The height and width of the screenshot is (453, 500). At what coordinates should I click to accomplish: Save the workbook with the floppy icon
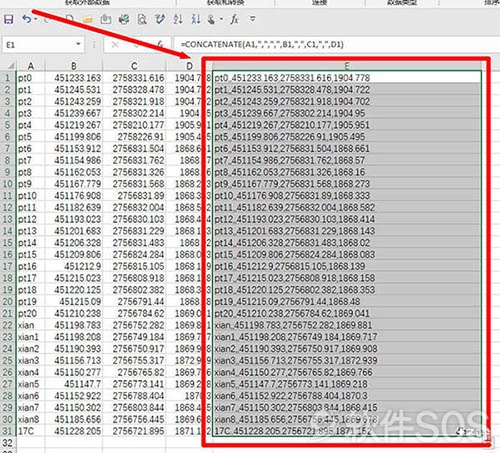click(8, 19)
